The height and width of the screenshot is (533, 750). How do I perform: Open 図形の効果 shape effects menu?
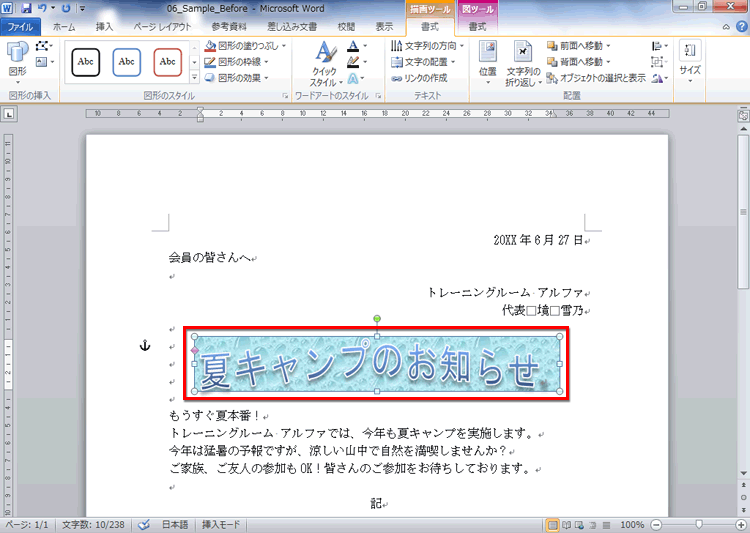click(x=236, y=78)
